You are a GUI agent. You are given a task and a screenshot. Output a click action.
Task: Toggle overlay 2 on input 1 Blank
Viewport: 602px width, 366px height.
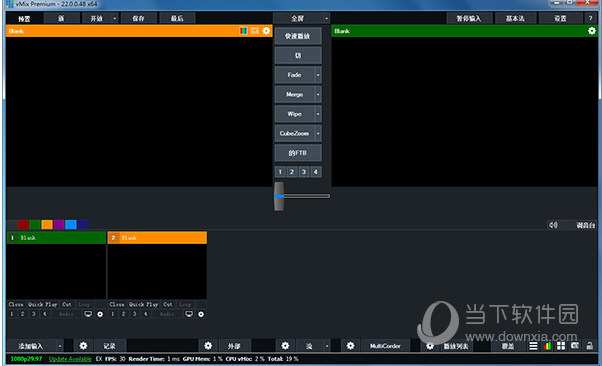click(x=23, y=314)
